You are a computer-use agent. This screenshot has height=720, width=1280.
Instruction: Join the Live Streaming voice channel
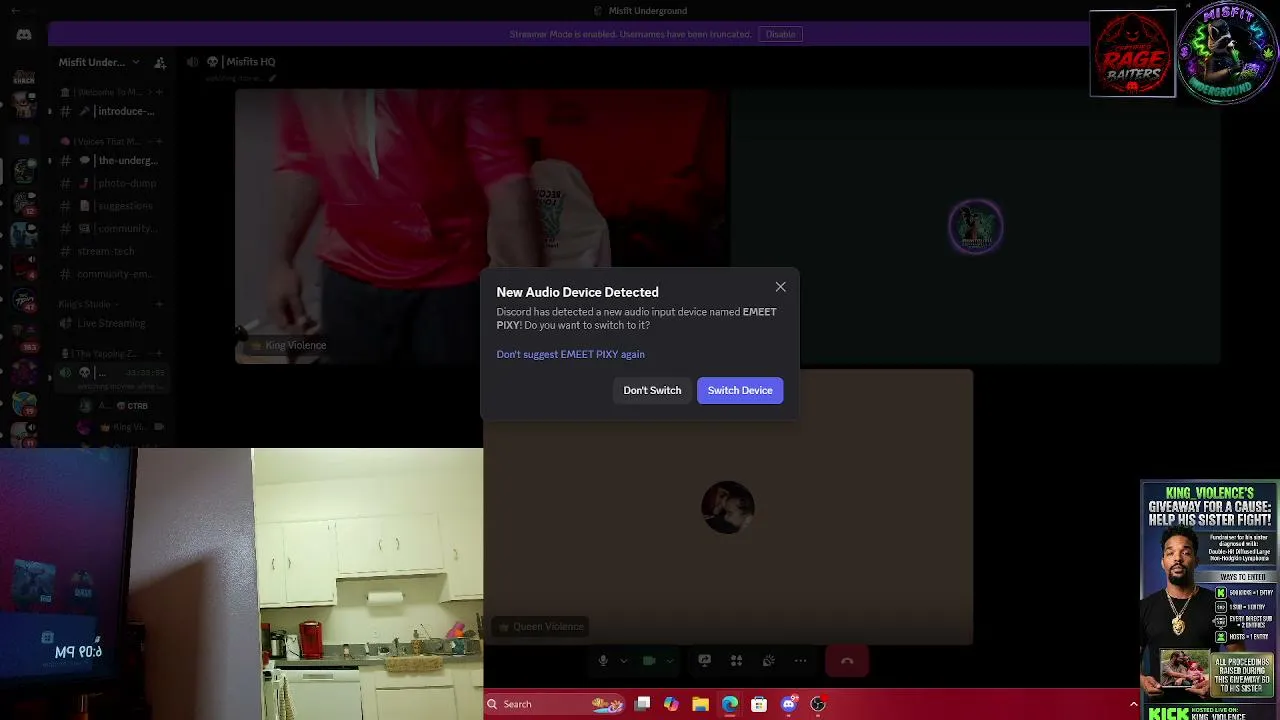tap(110, 323)
